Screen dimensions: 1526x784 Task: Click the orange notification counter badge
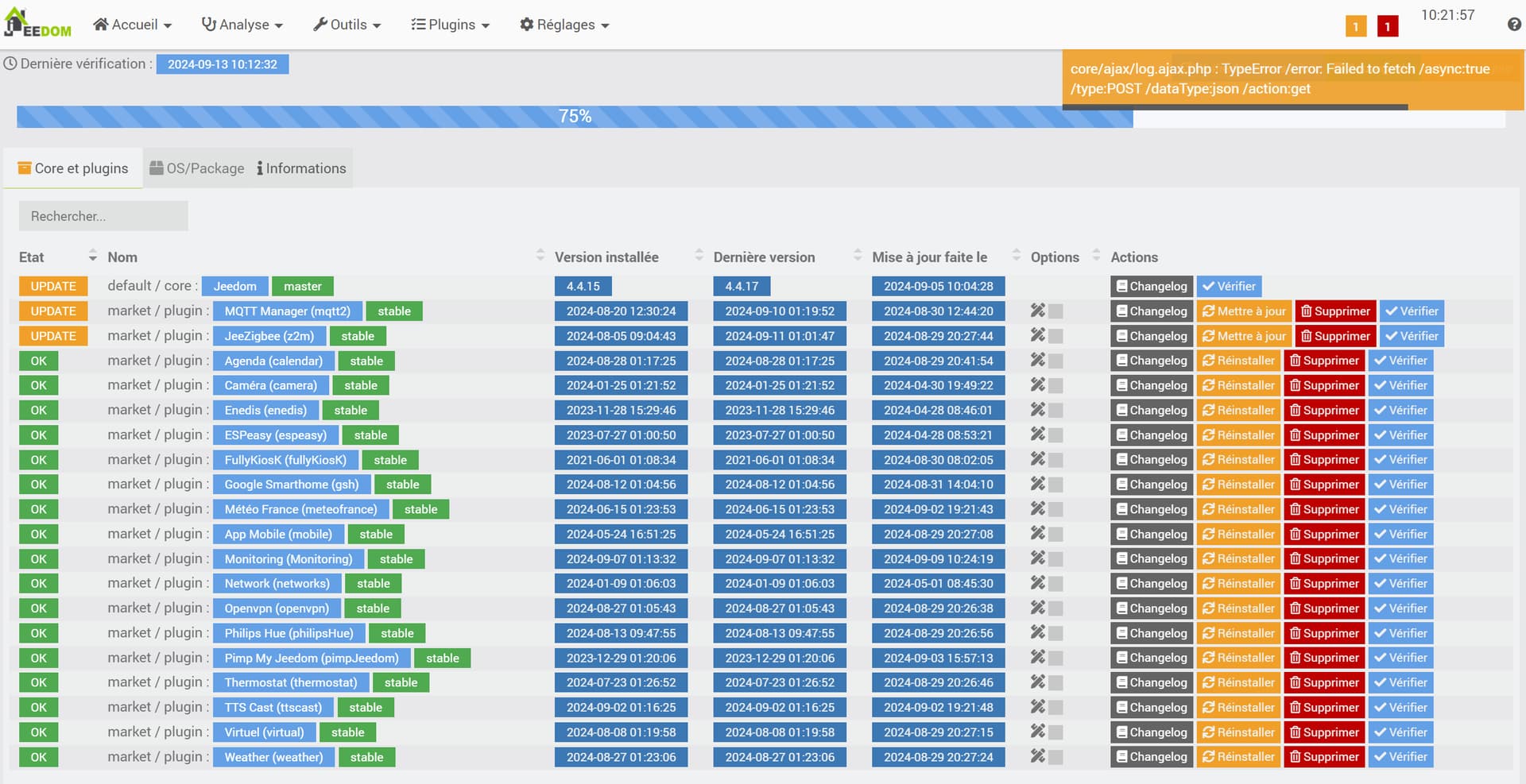[x=1355, y=26]
